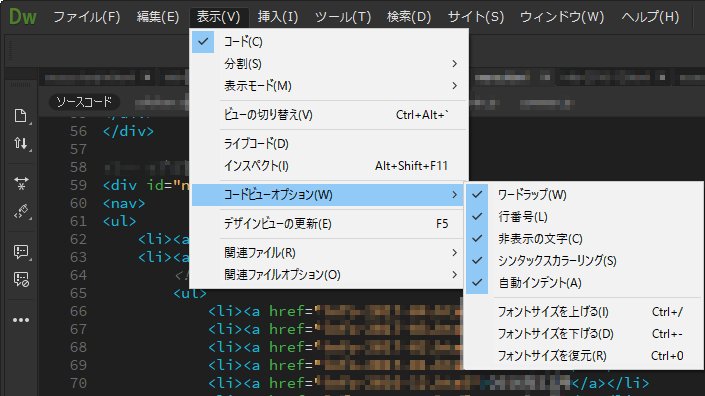The width and height of the screenshot is (705, 396).
Task: Click line number 66 in code gutter
Action: [x=78, y=311]
